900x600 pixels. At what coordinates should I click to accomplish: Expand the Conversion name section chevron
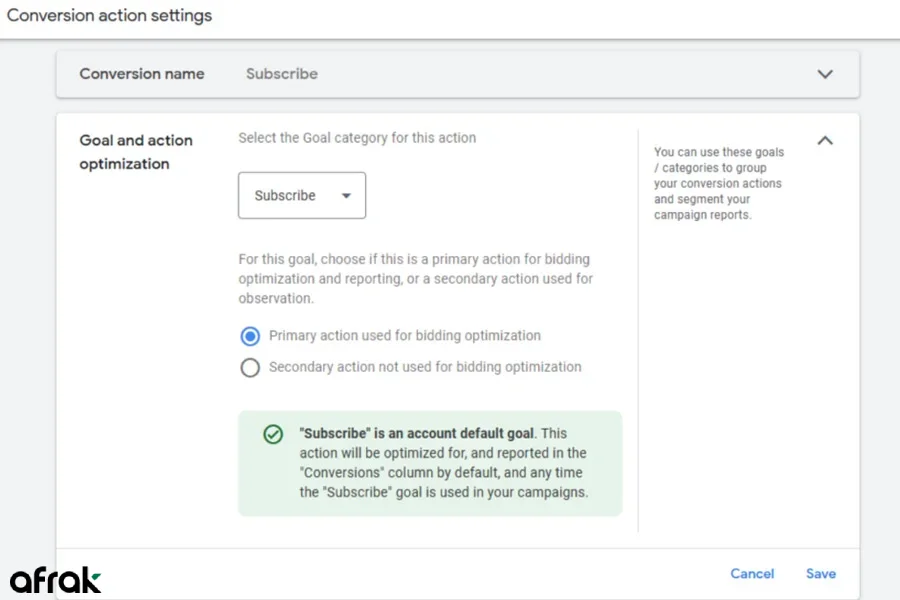pyautogui.click(x=825, y=74)
